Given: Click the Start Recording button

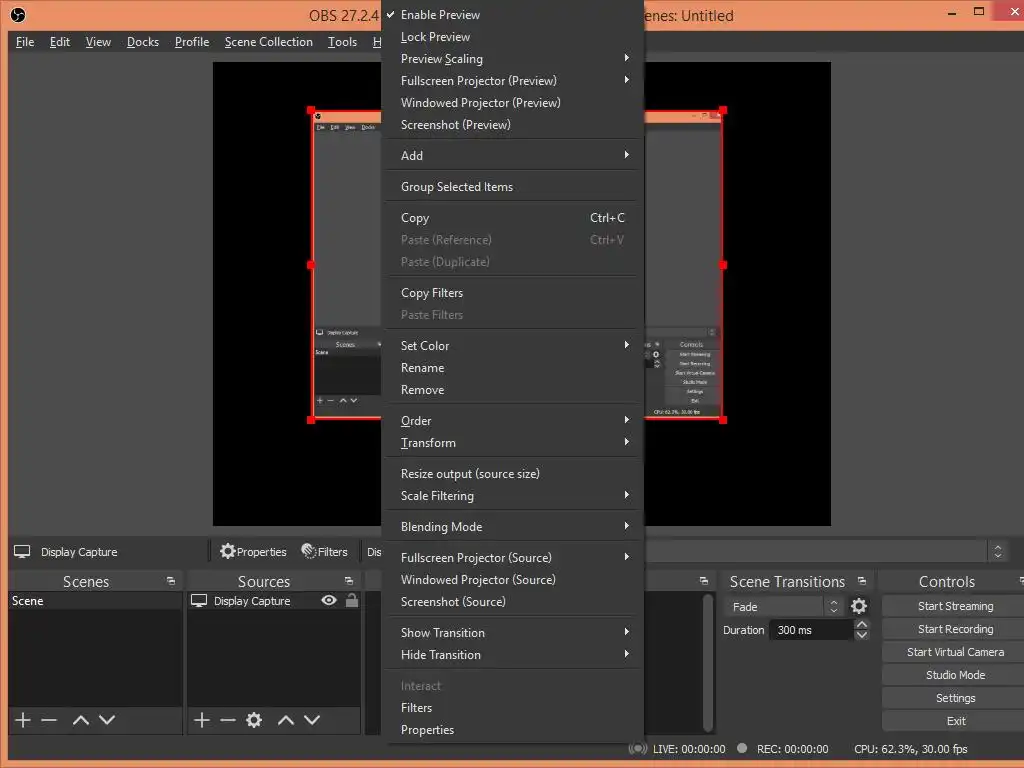Looking at the screenshot, I should (955, 629).
